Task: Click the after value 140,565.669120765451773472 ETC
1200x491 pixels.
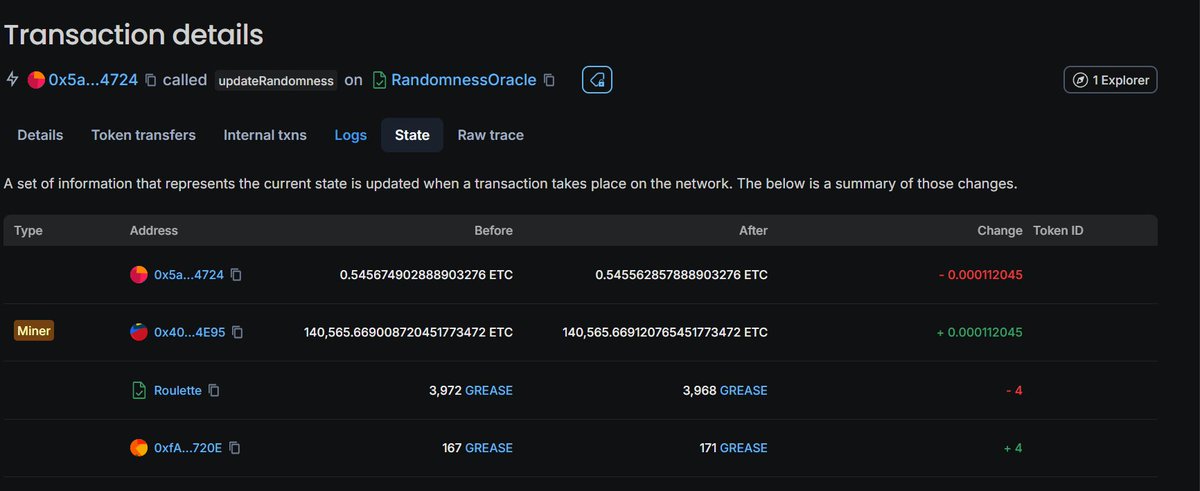Action: pyautogui.click(x=665, y=332)
